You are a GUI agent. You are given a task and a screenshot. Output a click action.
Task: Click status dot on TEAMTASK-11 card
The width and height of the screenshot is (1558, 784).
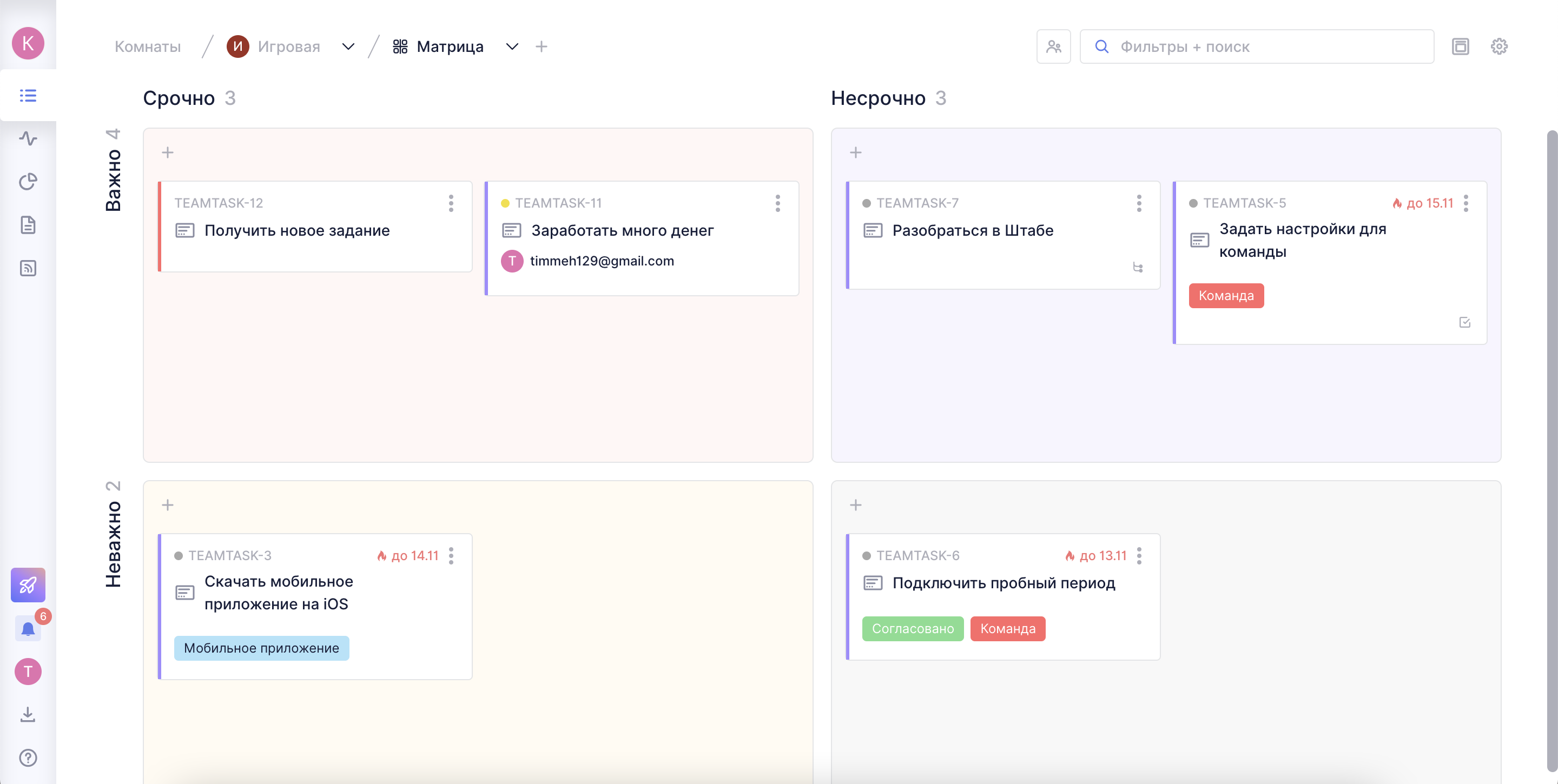pyautogui.click(x=505, y=203)
